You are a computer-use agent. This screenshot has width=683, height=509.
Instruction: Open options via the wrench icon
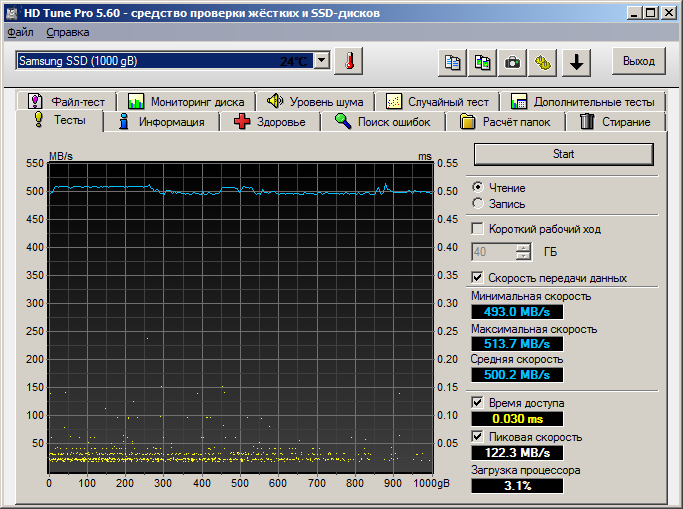coord(544,62)
